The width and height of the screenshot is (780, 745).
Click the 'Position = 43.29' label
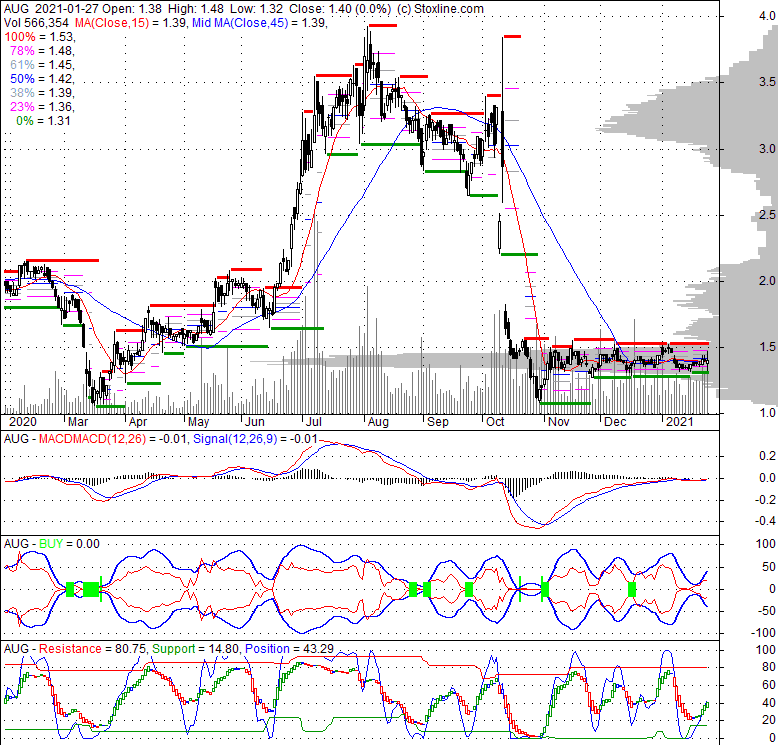(289, 649)
